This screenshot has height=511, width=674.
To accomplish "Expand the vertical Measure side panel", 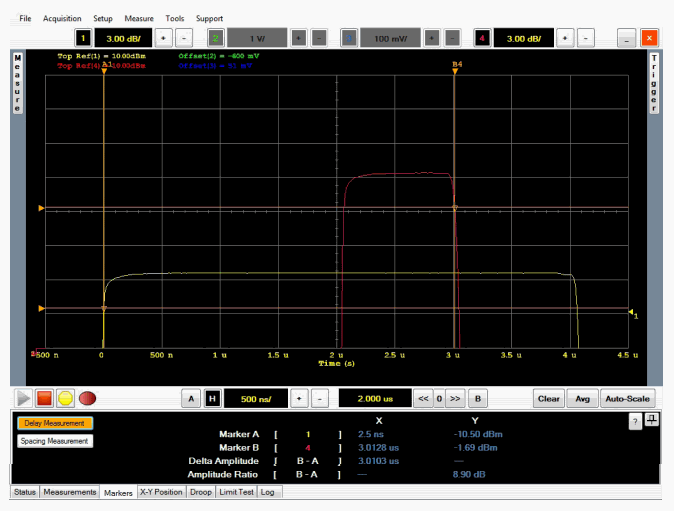I will tap(17, 80).
